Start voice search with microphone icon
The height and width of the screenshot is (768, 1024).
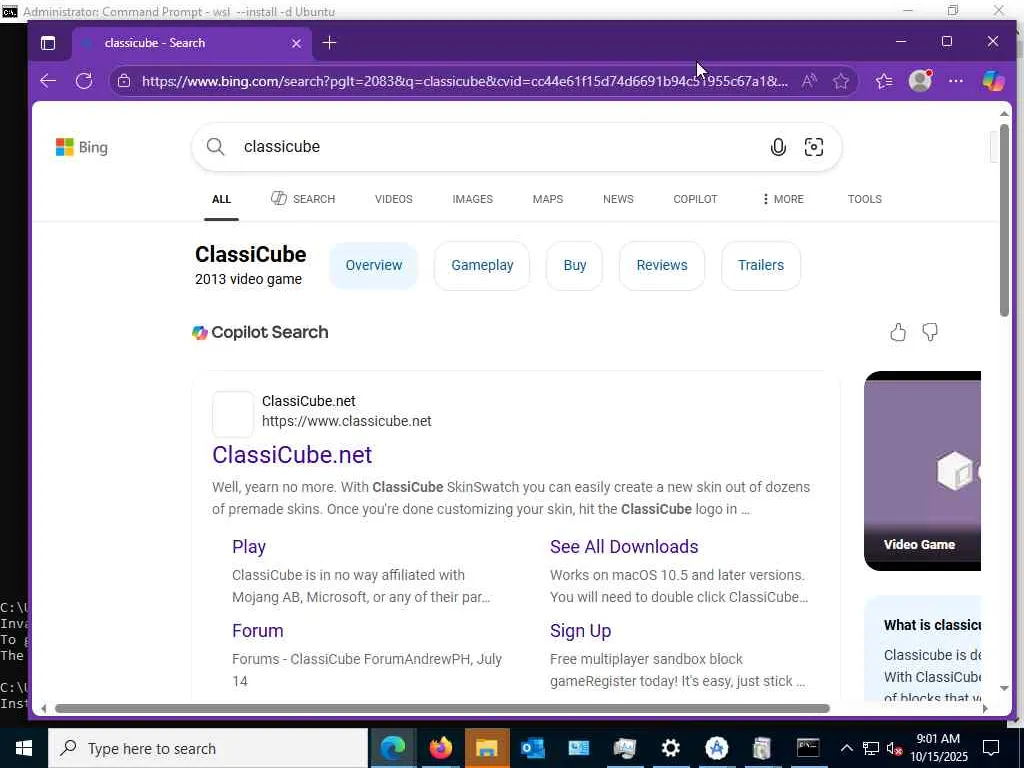(x=778, y=147)
